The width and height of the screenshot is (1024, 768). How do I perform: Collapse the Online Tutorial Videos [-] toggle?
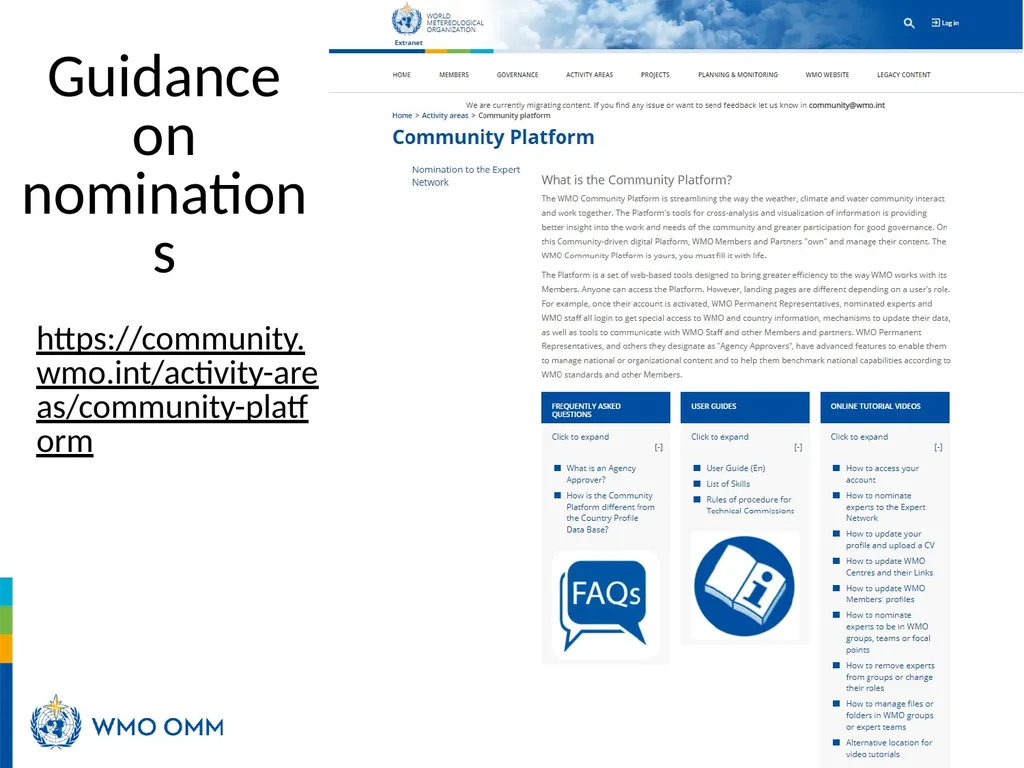pos(938,447)
